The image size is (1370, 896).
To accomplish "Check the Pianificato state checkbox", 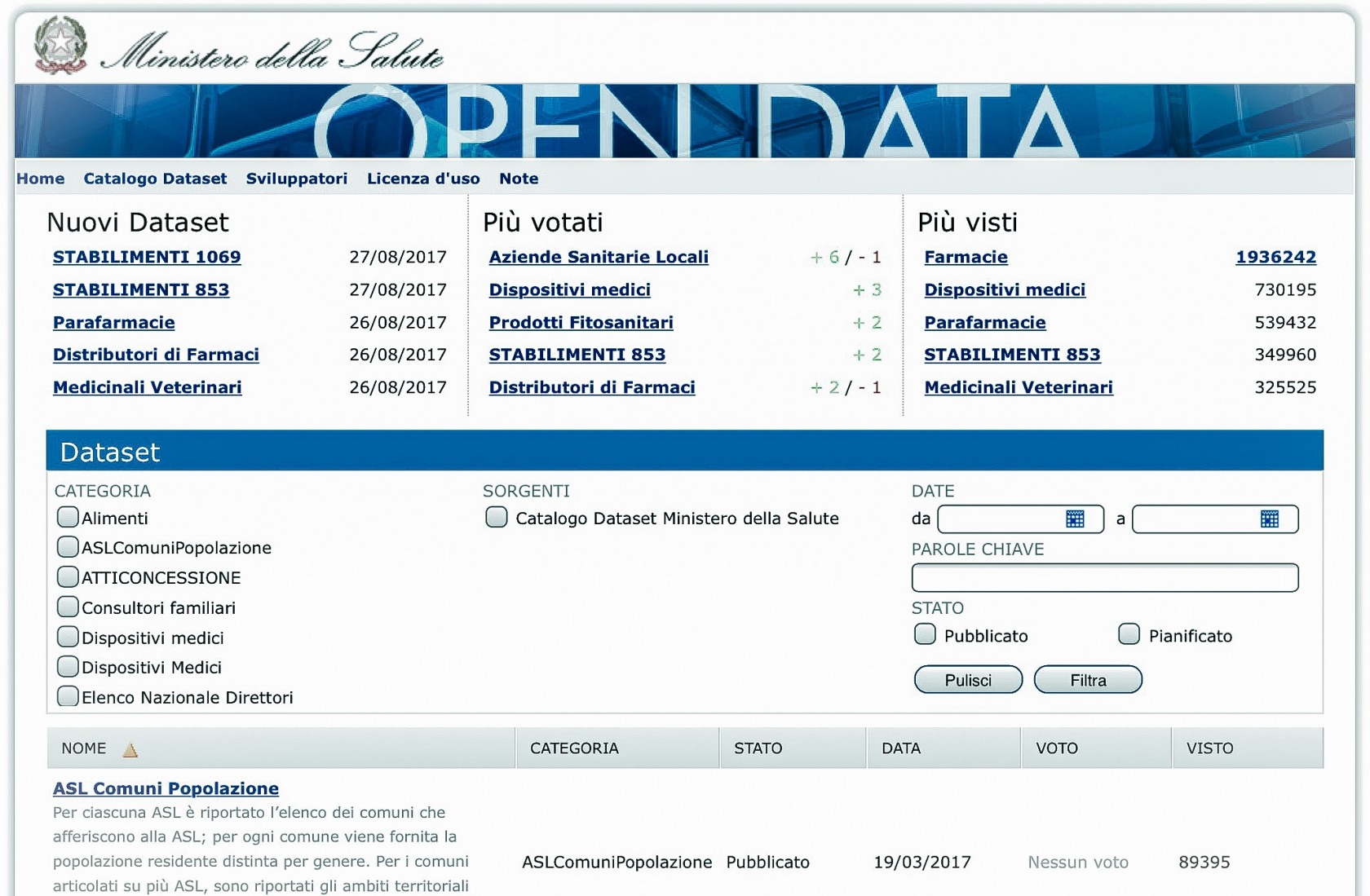I will (x=1129, y=634).
